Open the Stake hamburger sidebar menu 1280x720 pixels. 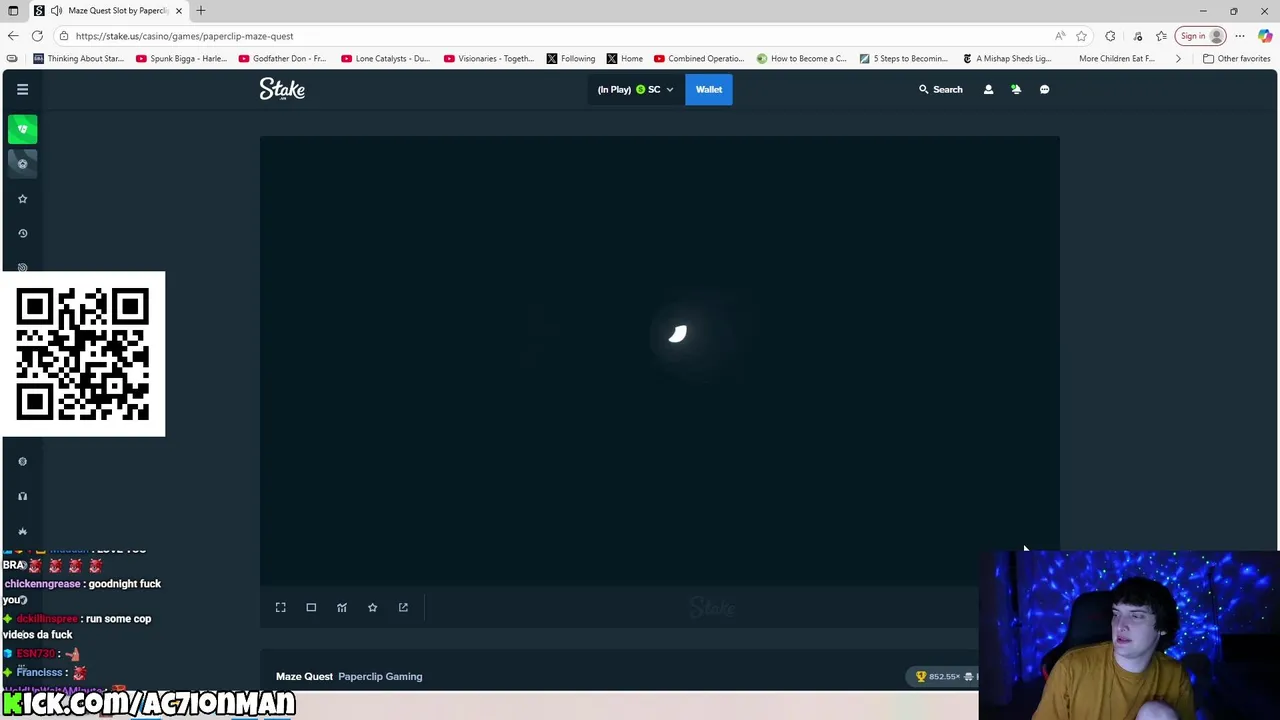tap(22, 89)
